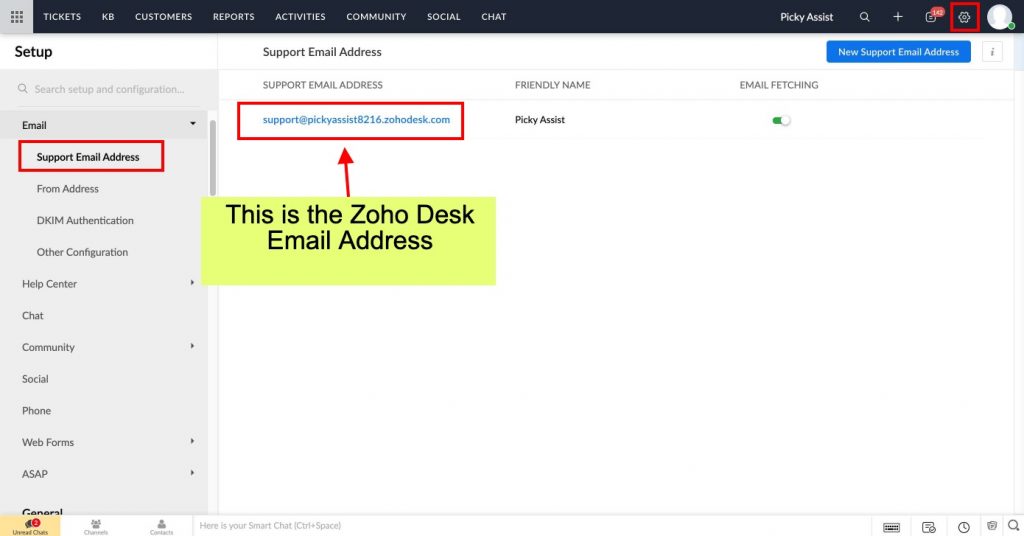The width and height of the screenshot is (1024, 536).
Task: Click the clock history icon in bottom bar
Action: (x=963, y=527)
